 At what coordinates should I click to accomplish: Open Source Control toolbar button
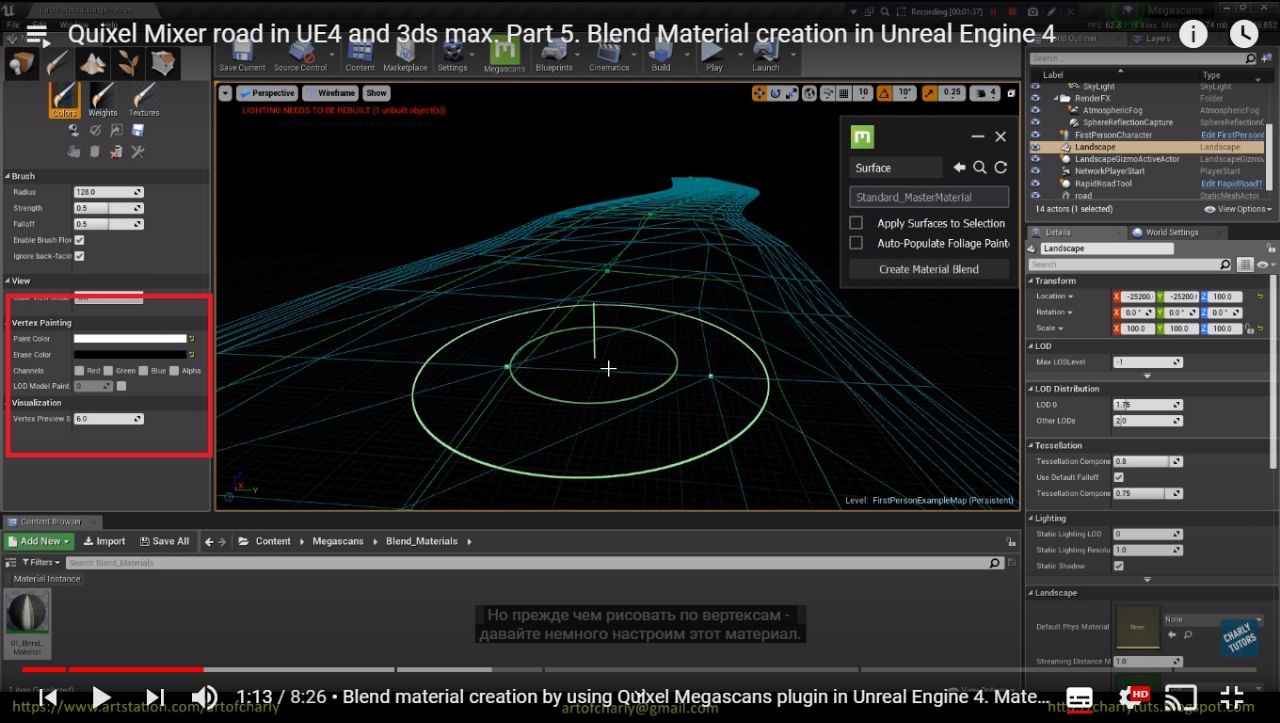(x=300, y=56)
